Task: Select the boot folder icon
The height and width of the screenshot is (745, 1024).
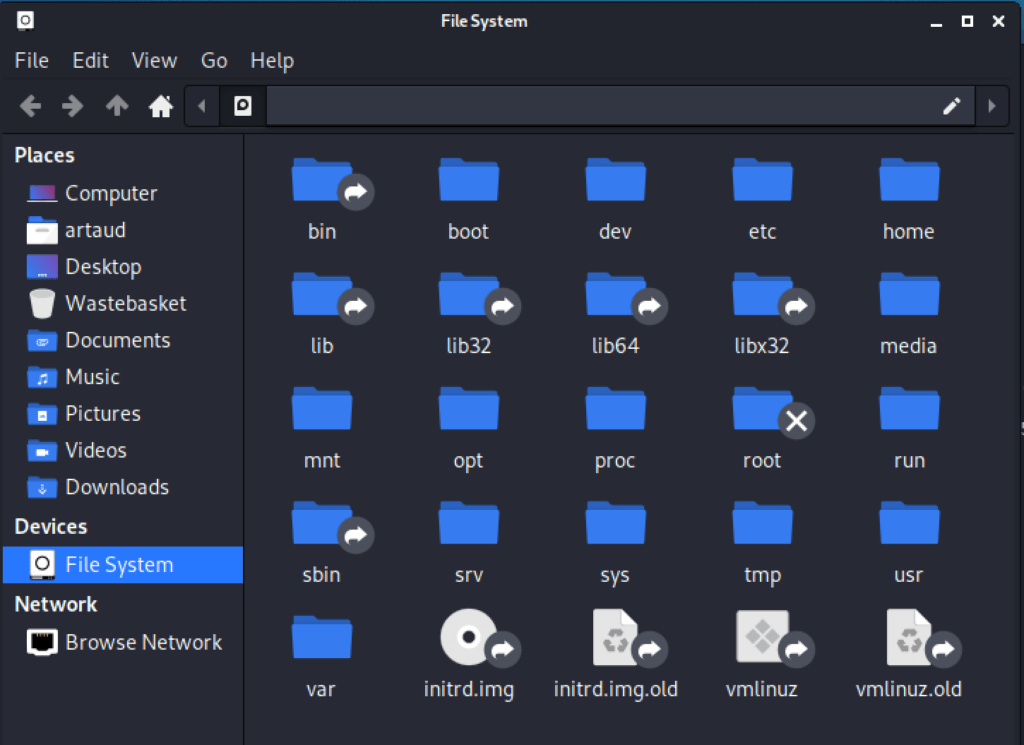Action: click(x=469, y=180)
